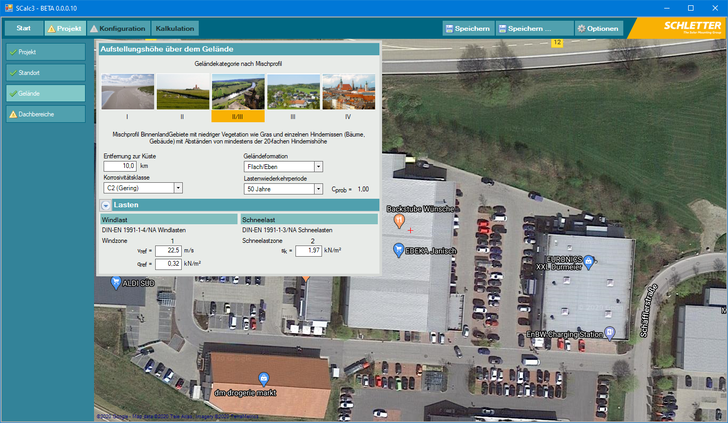This screenshot has height=423, width=728.
Task: Select terrain category I thumbnail
Action: tap(128, 91)
